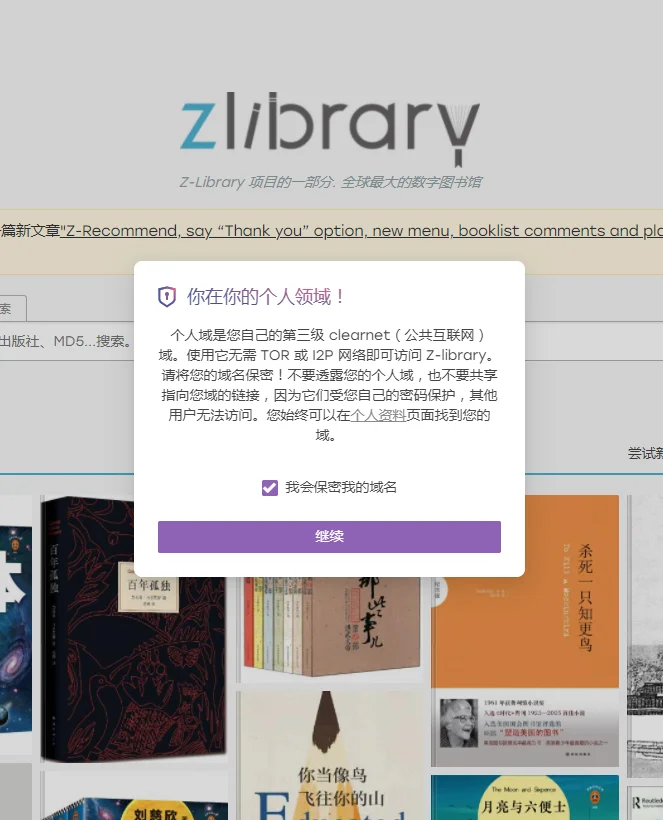Open the 你当像鸟飞往你的山 book cover
Viewport: 663px width, 820px height.
click(x=329, y=755)
